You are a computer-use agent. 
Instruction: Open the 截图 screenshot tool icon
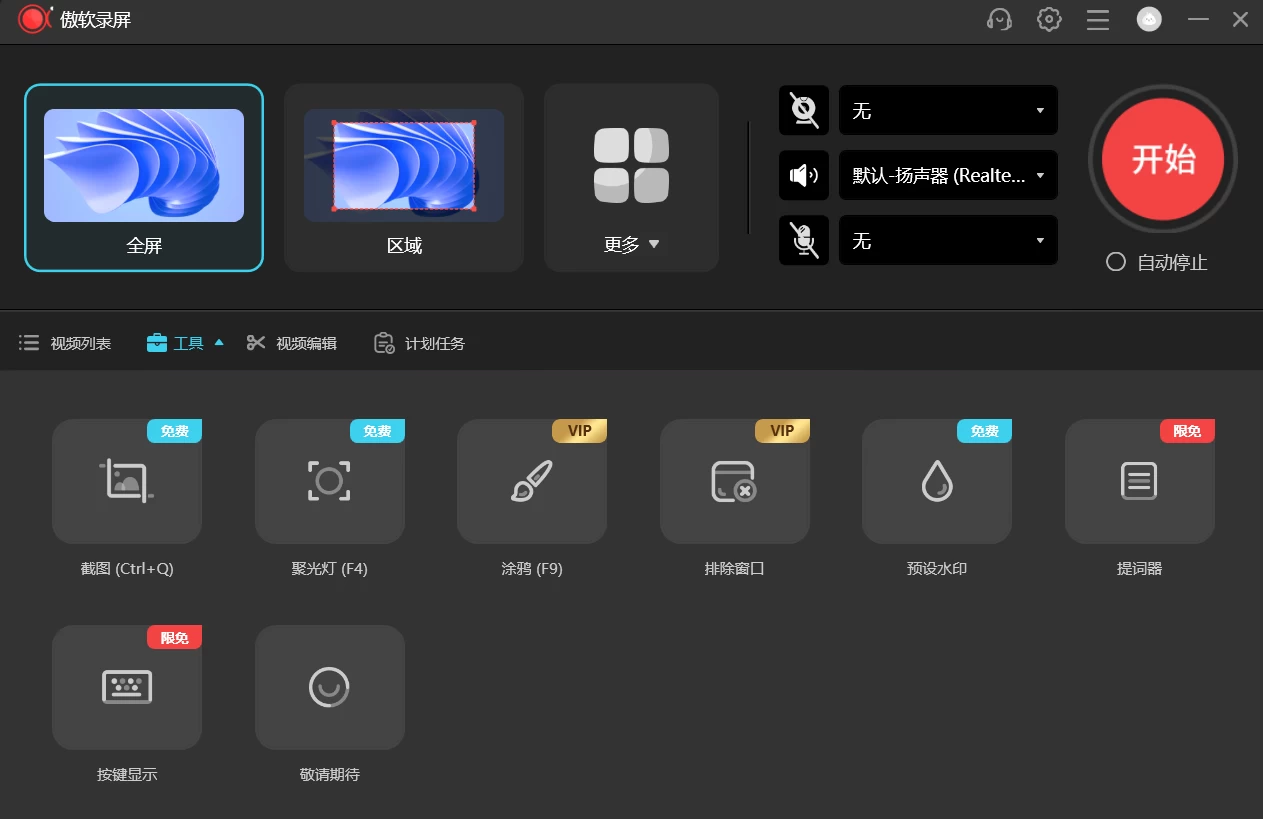coord(127,481)
